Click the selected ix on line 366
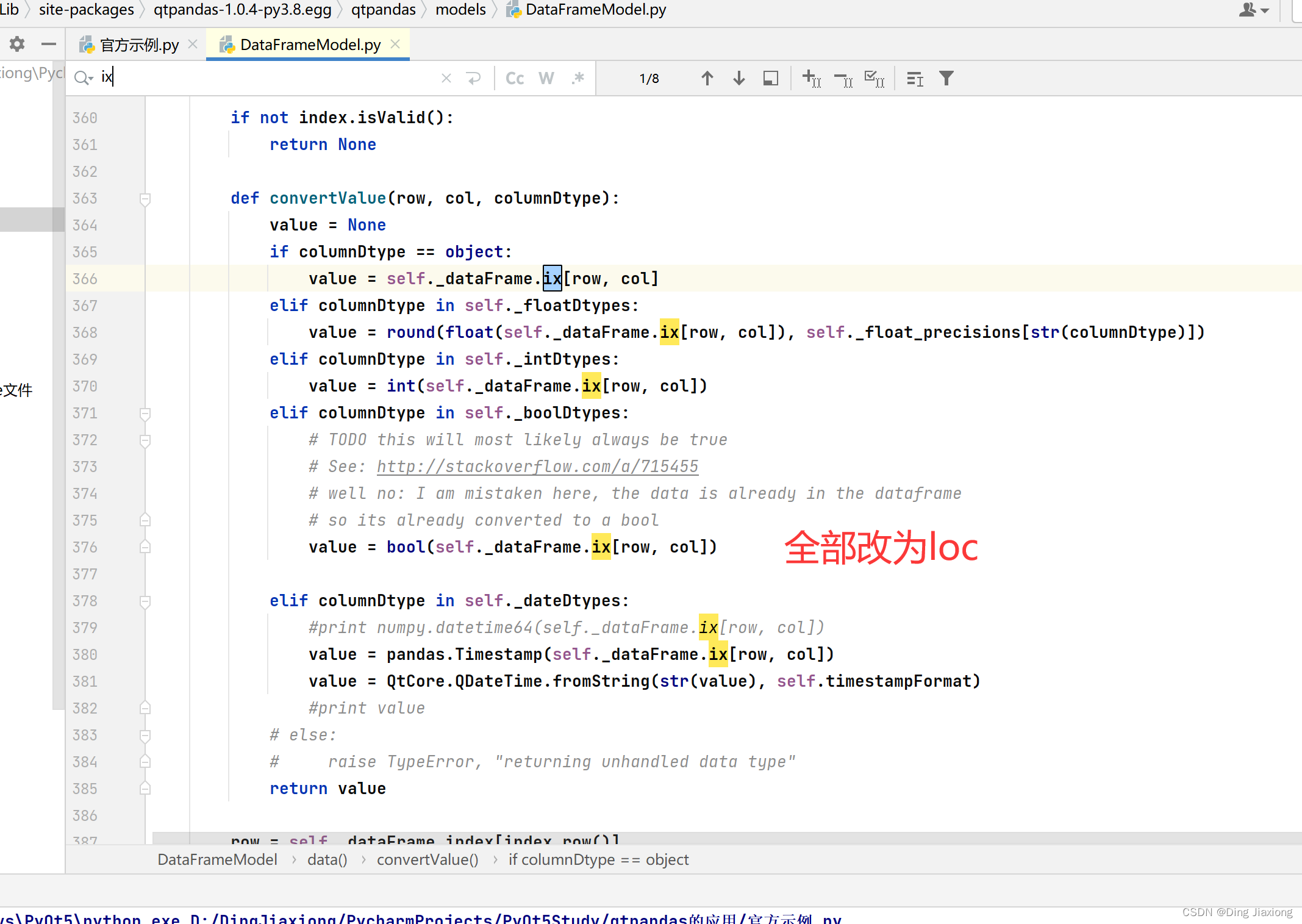1302x924 pixels. click(x=552, y=279)
